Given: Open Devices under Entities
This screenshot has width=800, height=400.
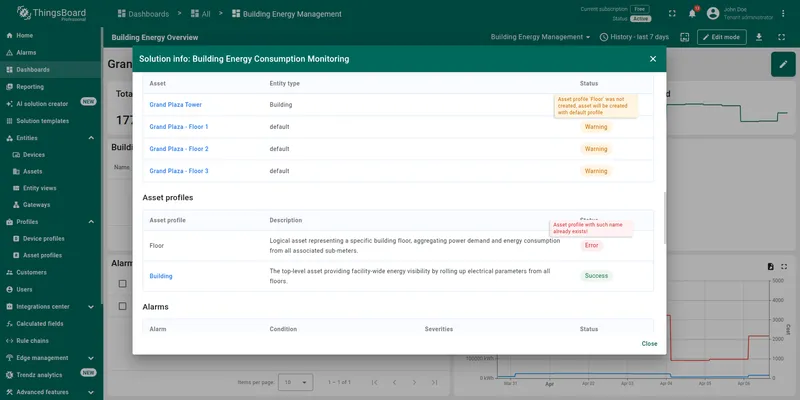Looking at the screenshot, I should (51, 155).
